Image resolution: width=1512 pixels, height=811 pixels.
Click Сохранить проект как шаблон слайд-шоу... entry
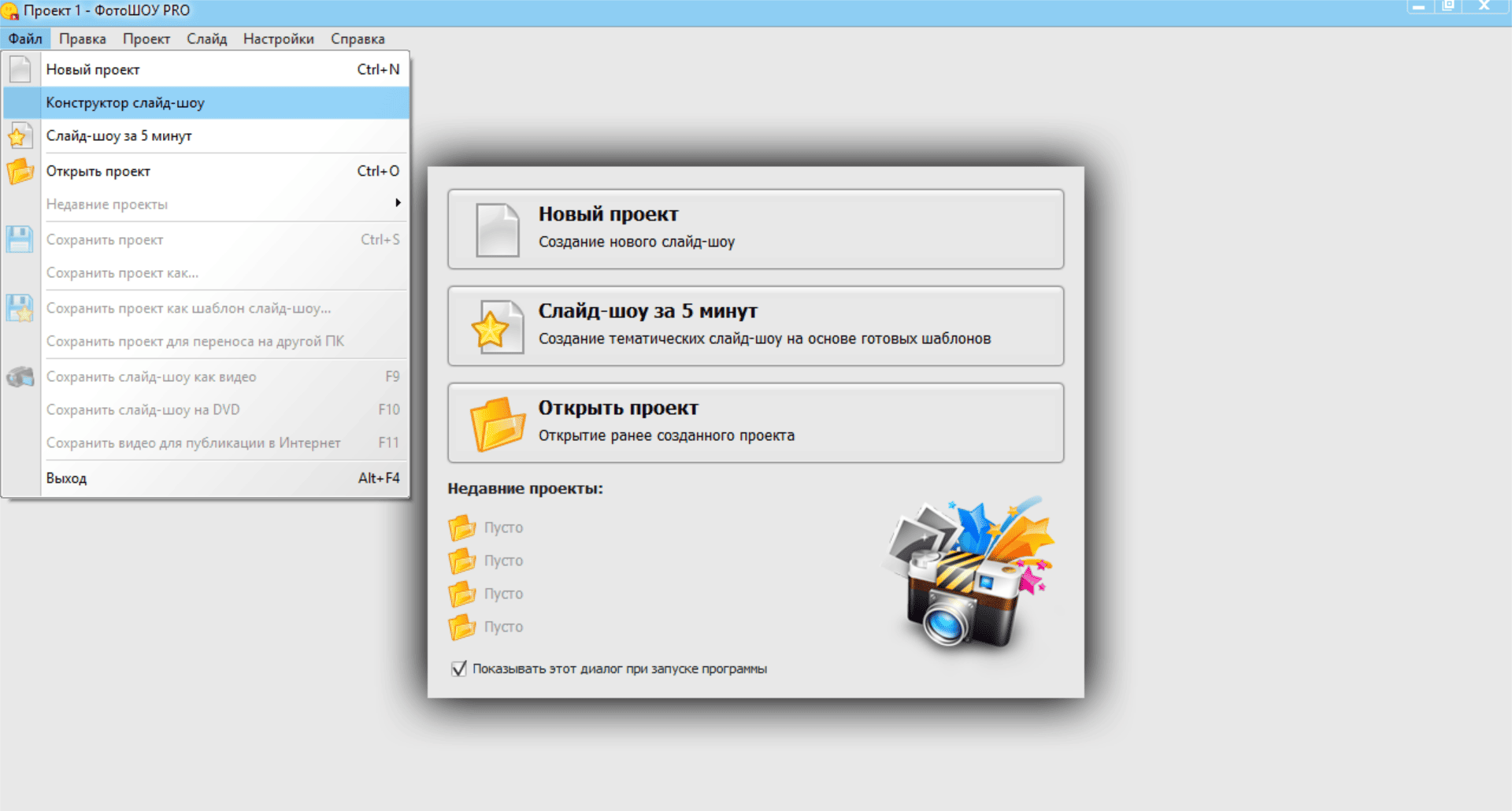pyautogui.click(x=206, y=308)
